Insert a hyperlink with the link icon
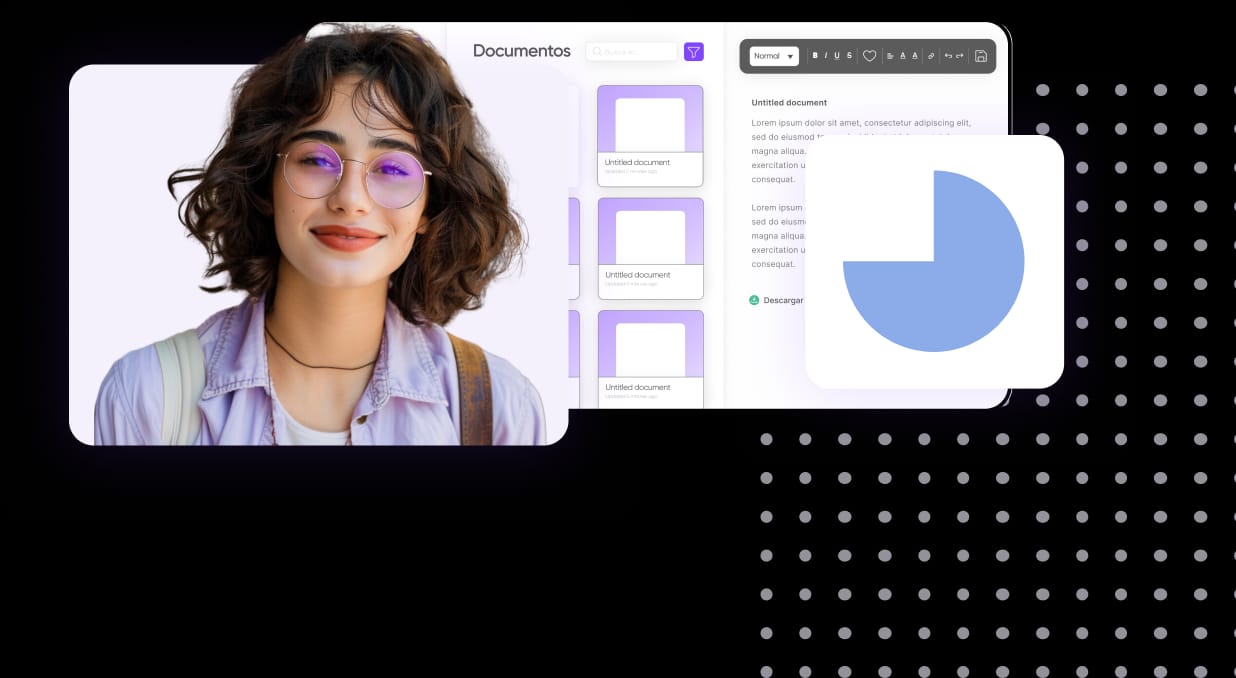This screenshot has height=678, width=1236. pos(931,56)
